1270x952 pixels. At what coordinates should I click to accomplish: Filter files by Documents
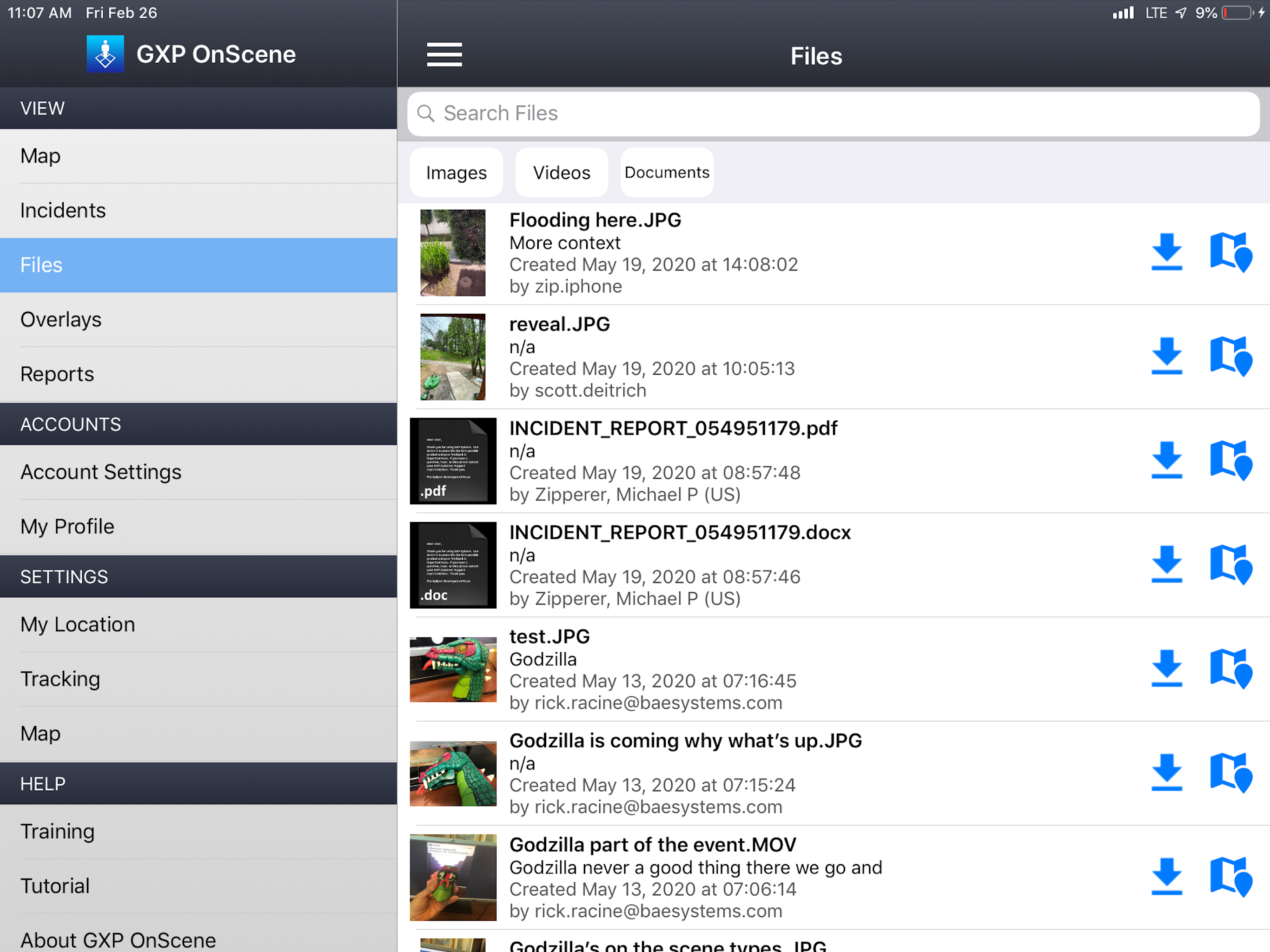point(667,173)
